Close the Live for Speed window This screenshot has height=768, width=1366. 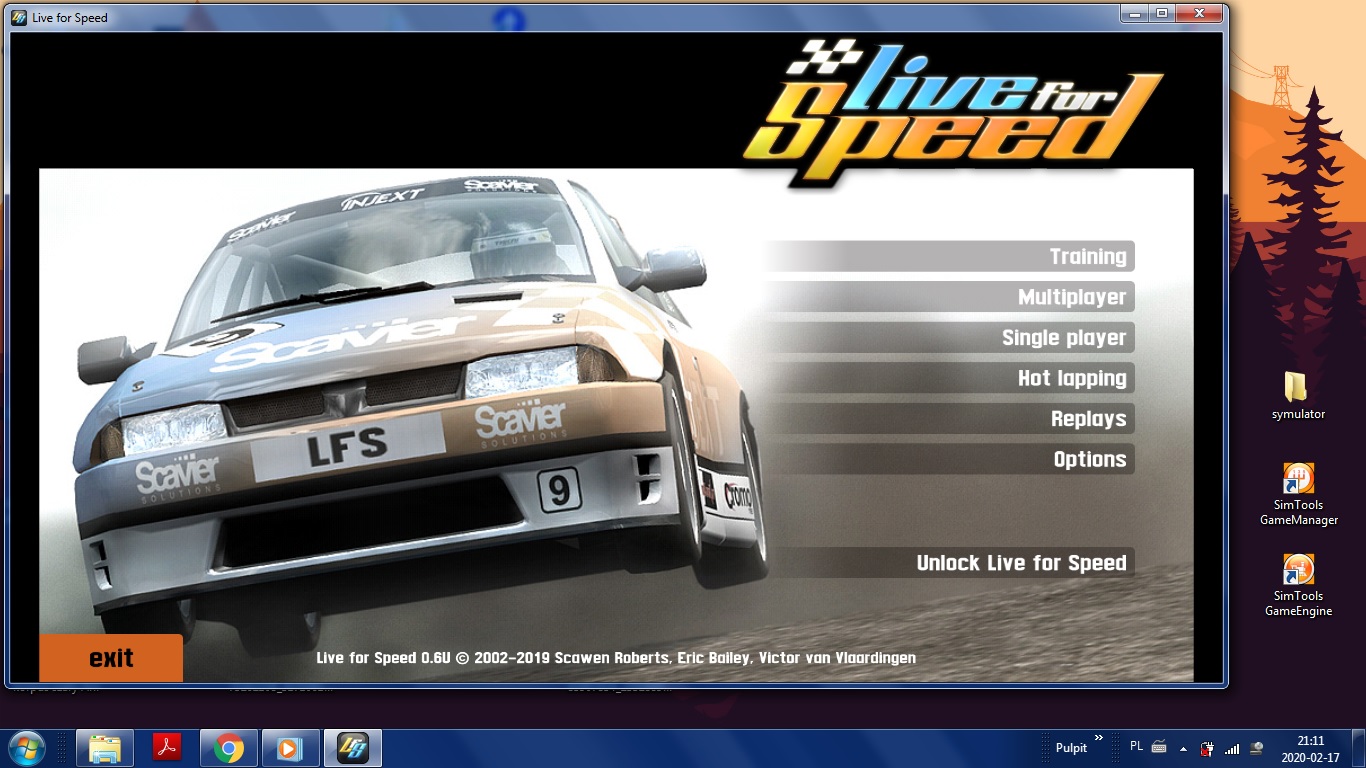tap(1198, 13)
